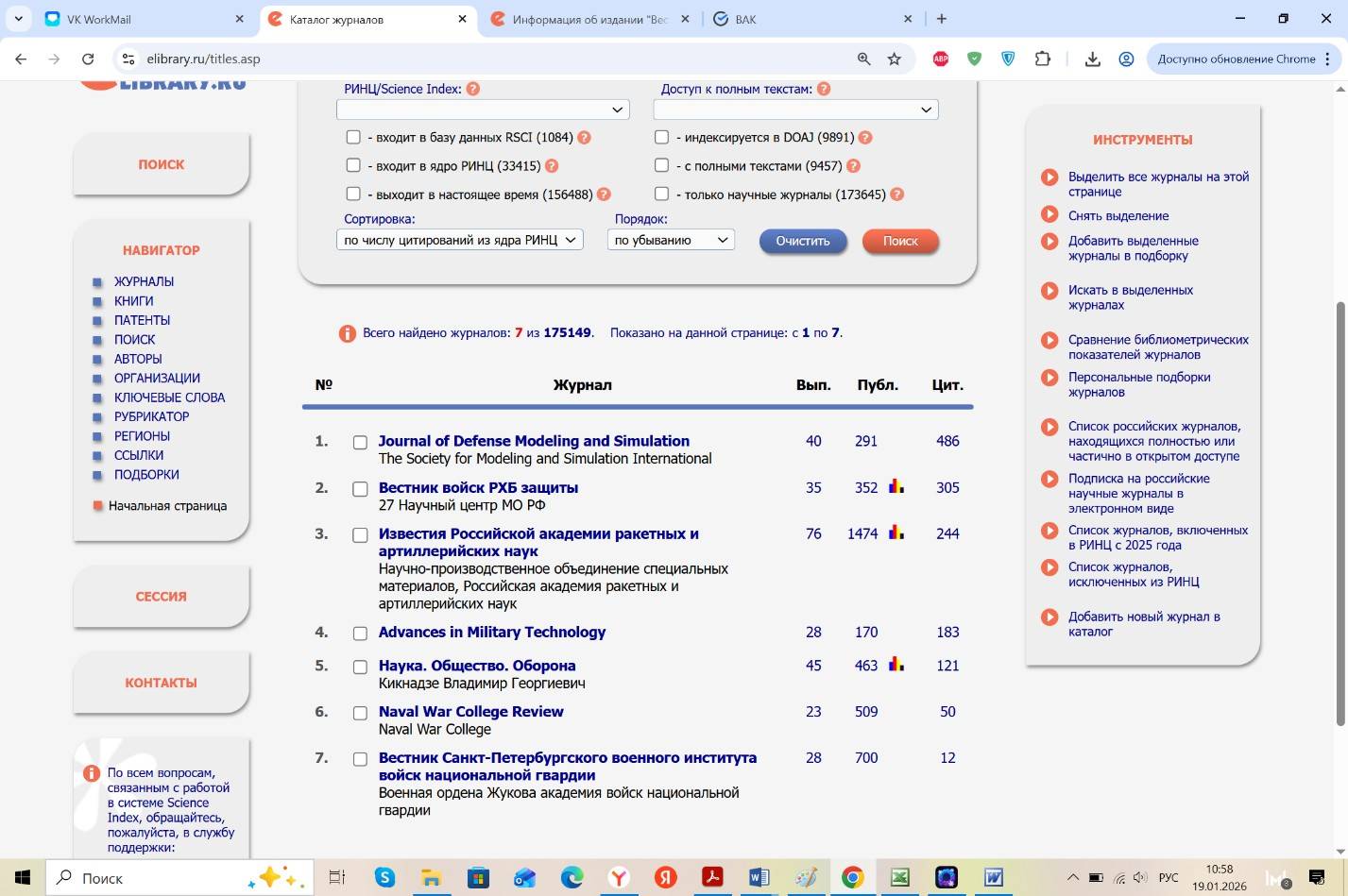Click the AdBlock Plus extension icon
The width and height of the screenshot is (1348, 896).
click(x=940, y=59)
